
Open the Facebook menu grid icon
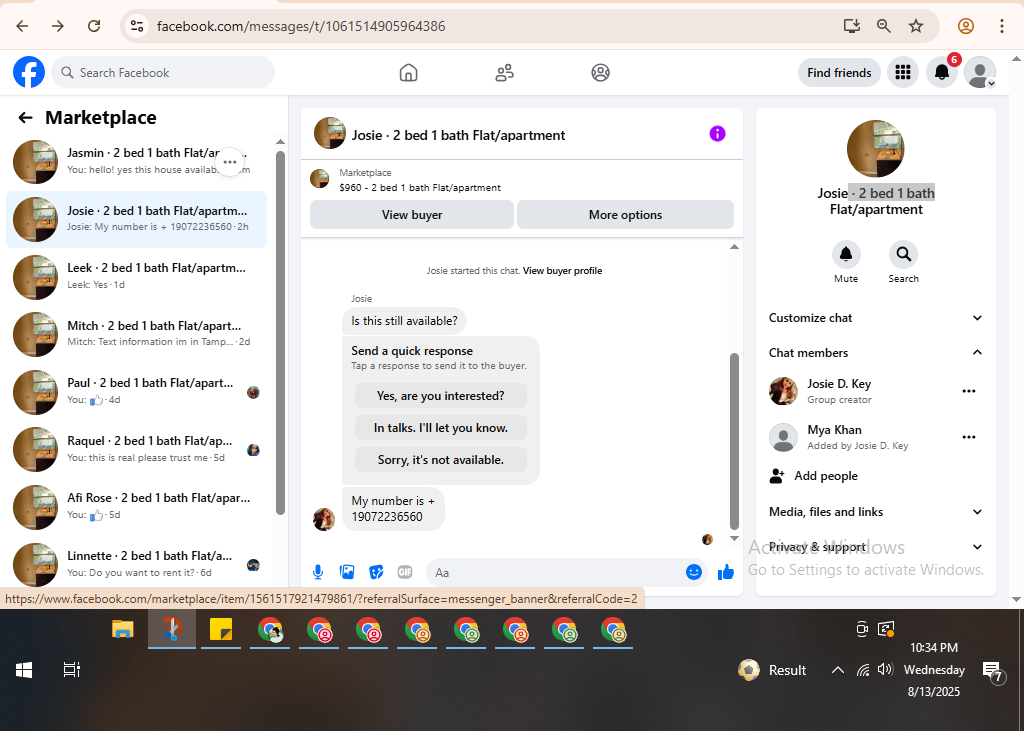[x=903, y=73]
